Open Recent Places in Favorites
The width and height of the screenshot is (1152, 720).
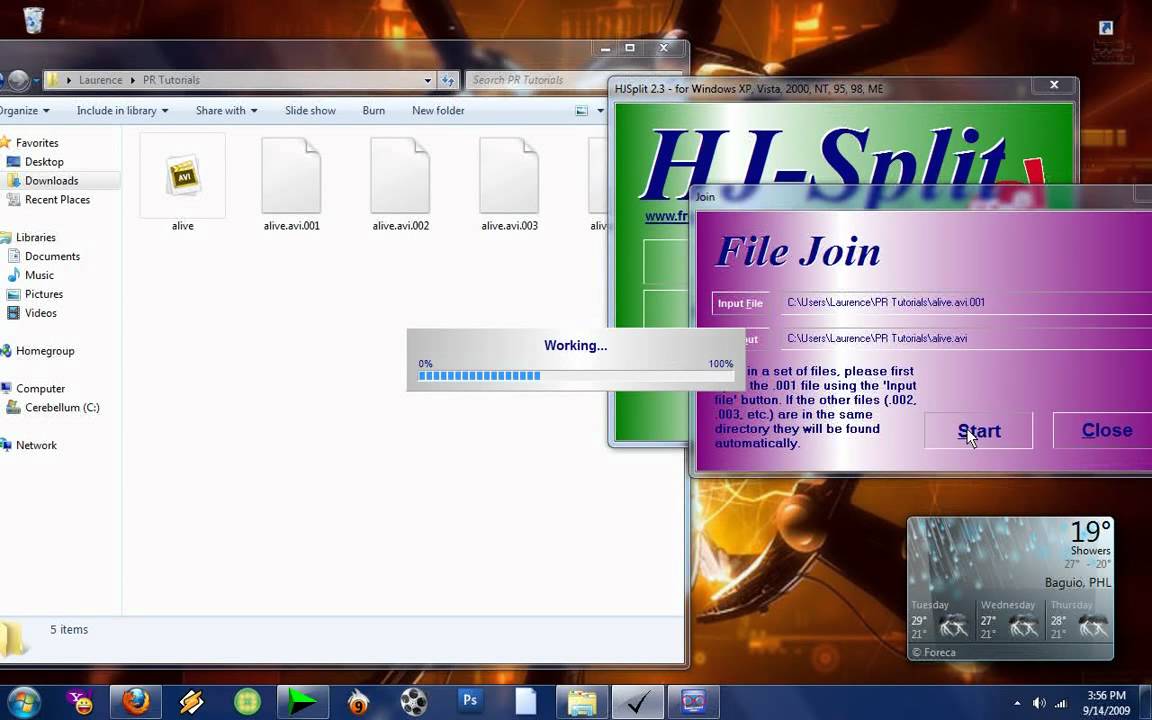click(57, 200)
